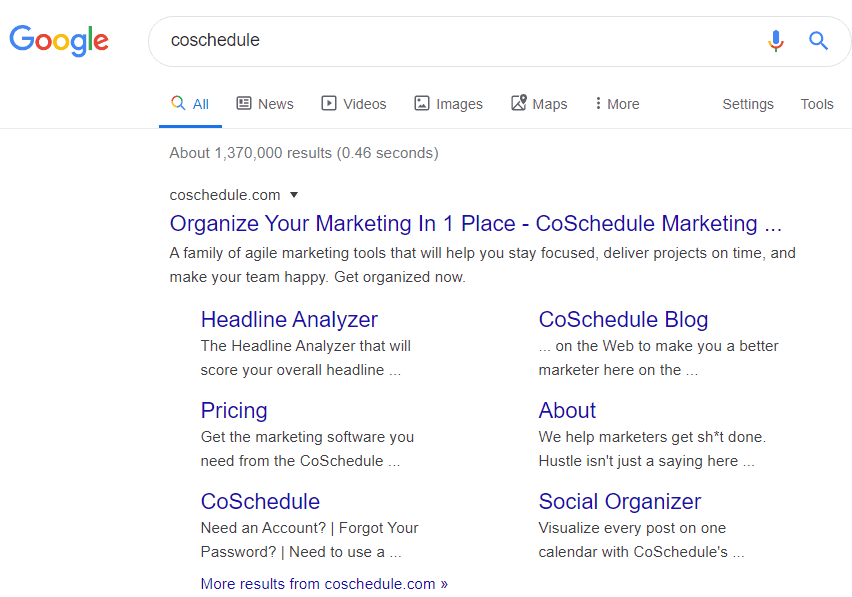Viewport: 852px width, 597px height.
Task: Click the map pin icon beside Maps
Action: click(518, 102)
